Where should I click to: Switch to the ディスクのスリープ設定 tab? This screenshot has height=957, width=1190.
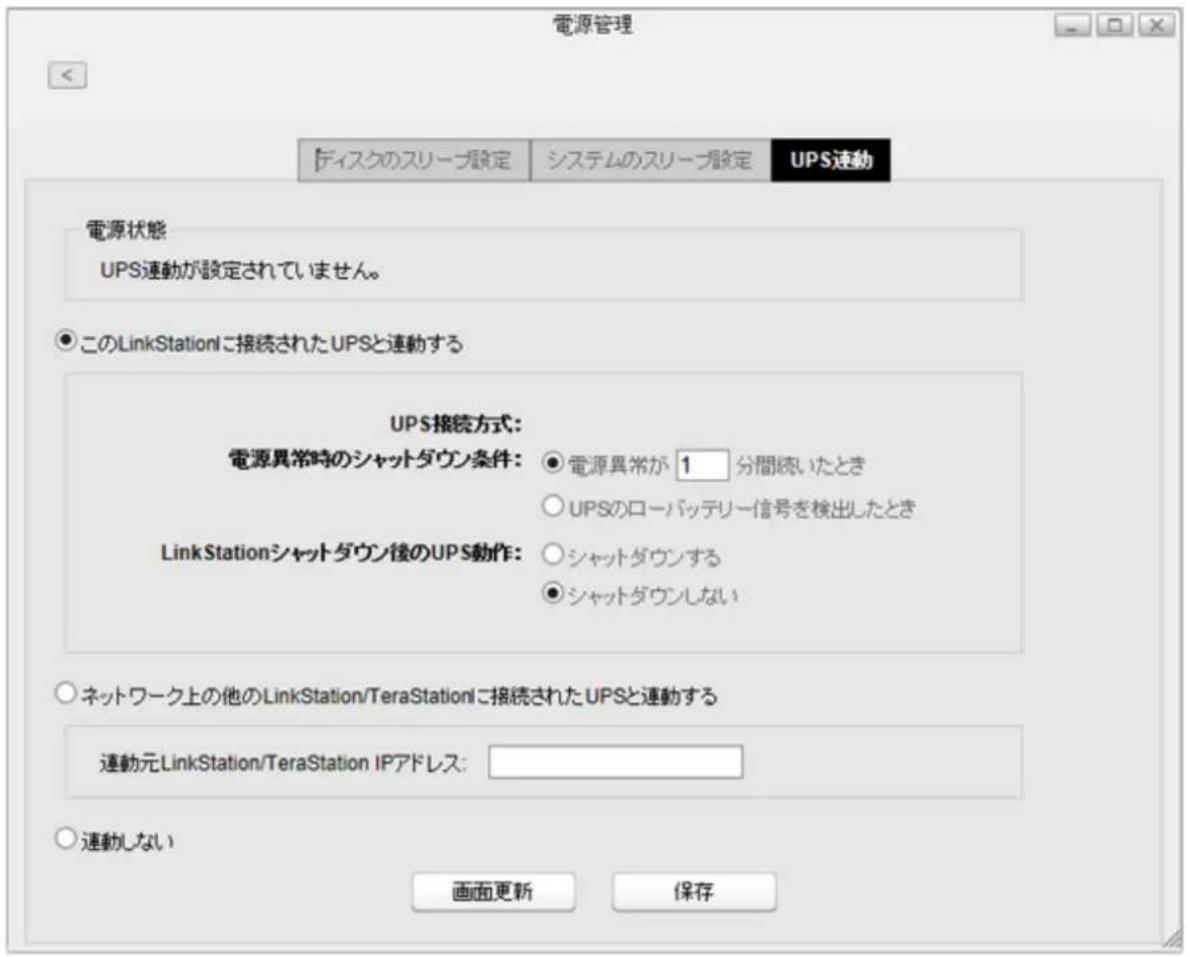(414, 160)
